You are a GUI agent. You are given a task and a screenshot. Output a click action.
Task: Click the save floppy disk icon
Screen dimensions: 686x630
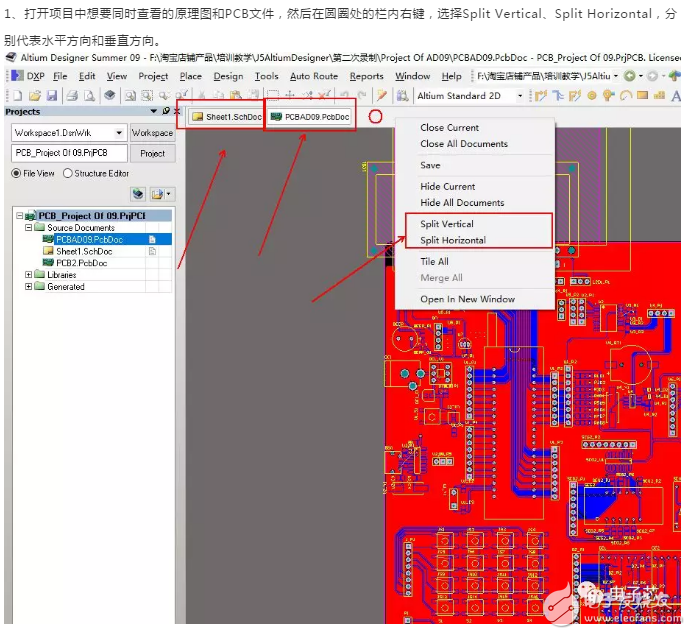coord(52,95)
